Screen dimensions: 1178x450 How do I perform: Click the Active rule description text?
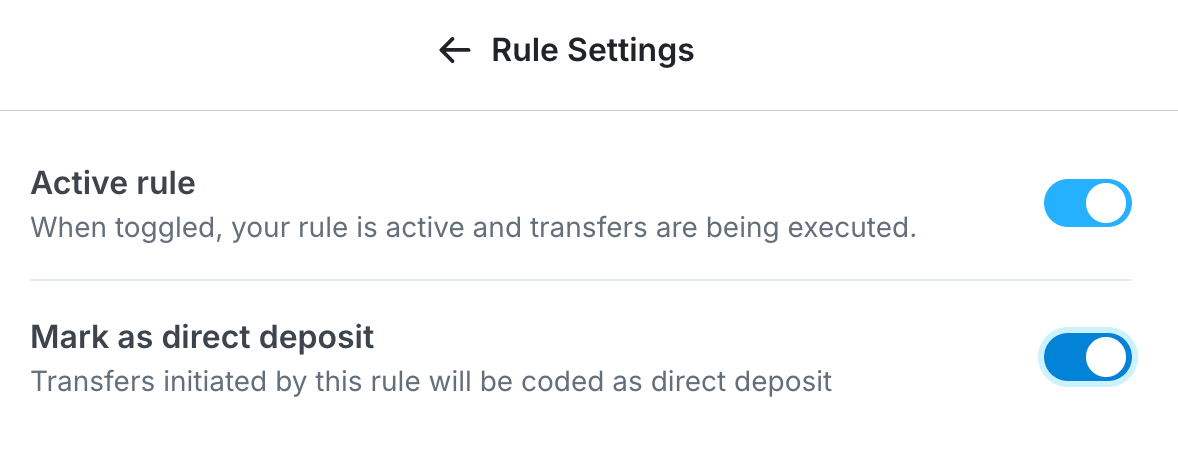pos(473,228)
